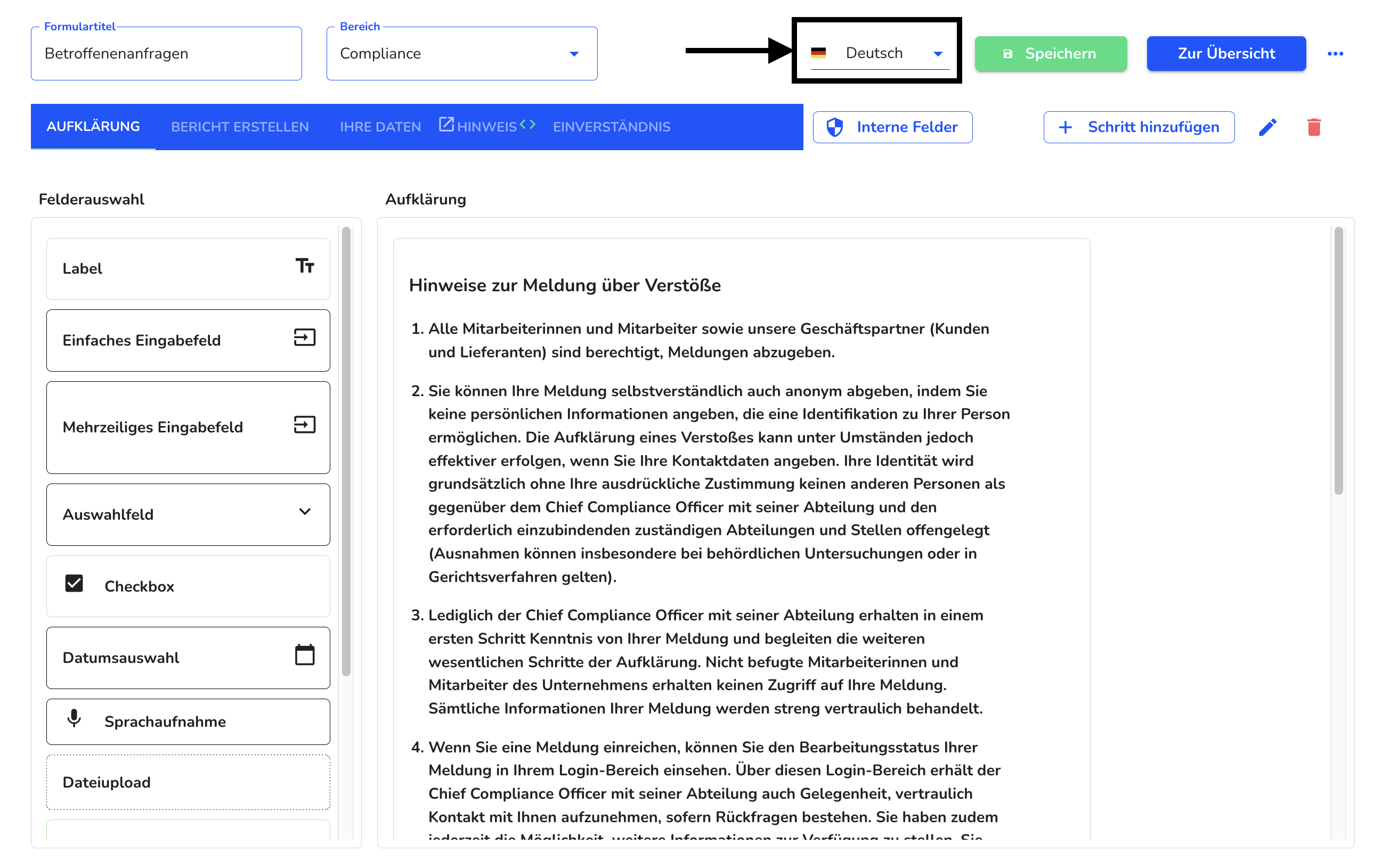Expand the Auswahlfeld chevron

pos(305,511)
